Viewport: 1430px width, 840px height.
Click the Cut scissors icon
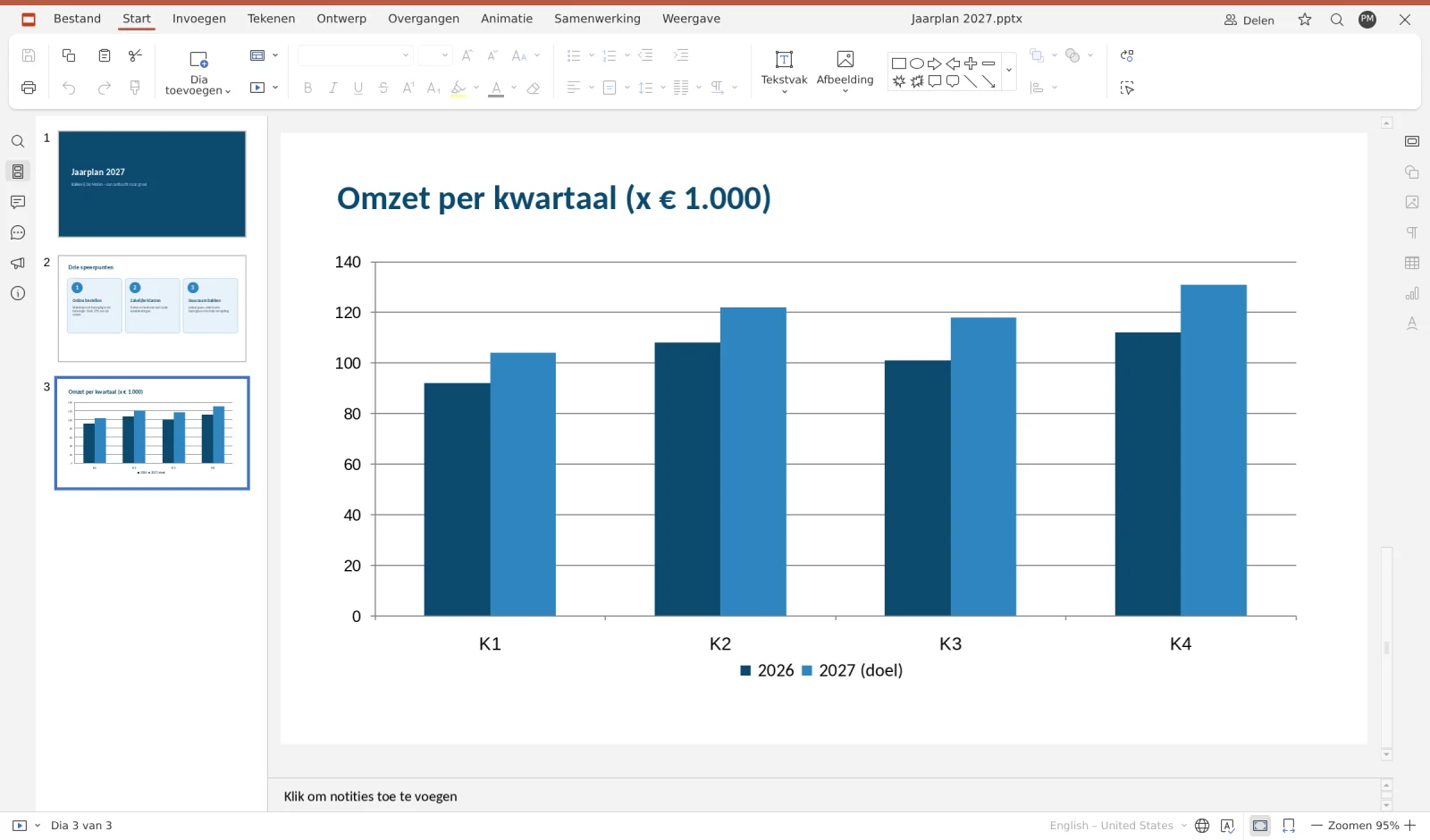click(136, 55)
